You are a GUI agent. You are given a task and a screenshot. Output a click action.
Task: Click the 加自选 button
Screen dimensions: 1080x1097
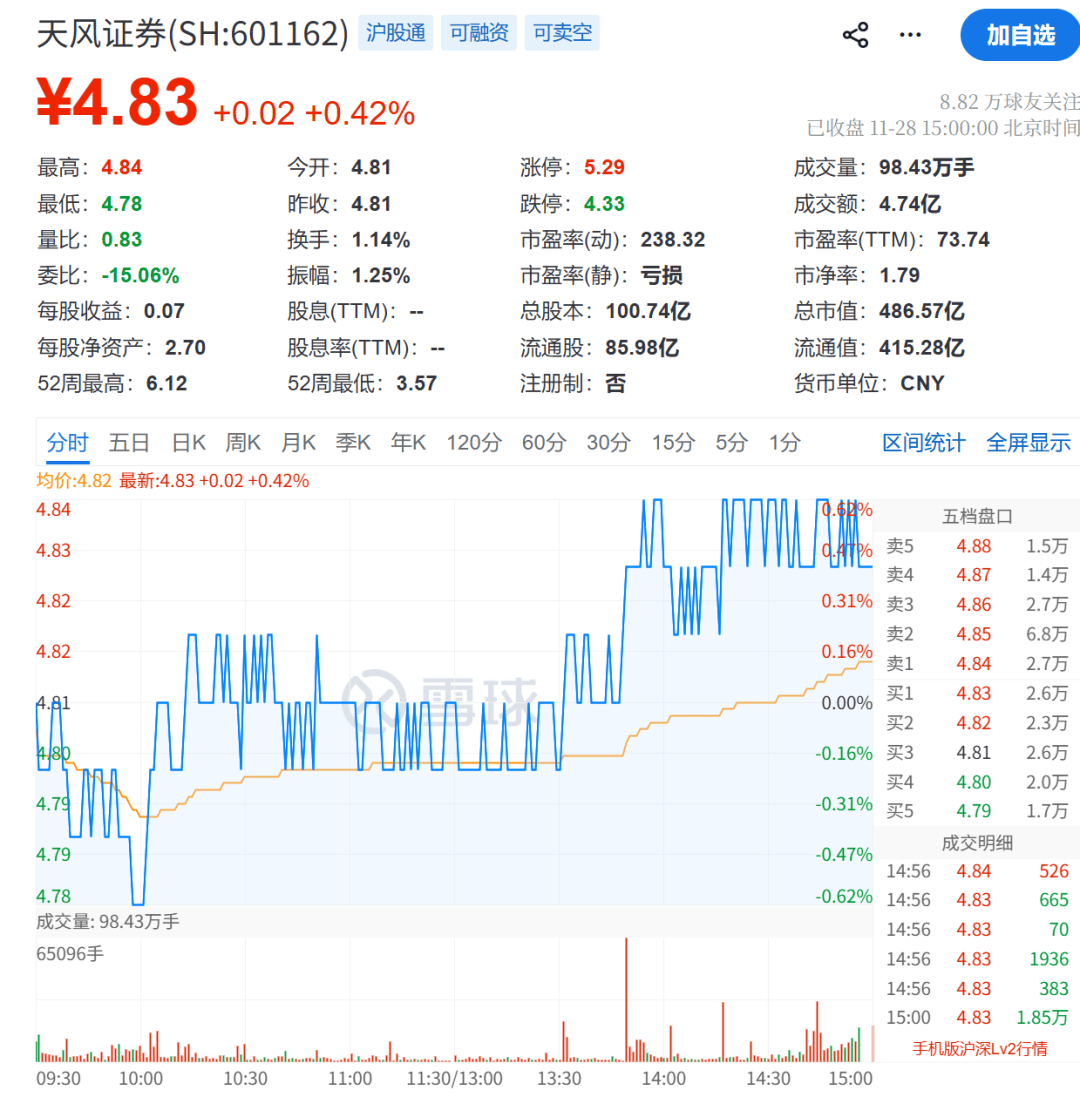[x=1019, y=34]
